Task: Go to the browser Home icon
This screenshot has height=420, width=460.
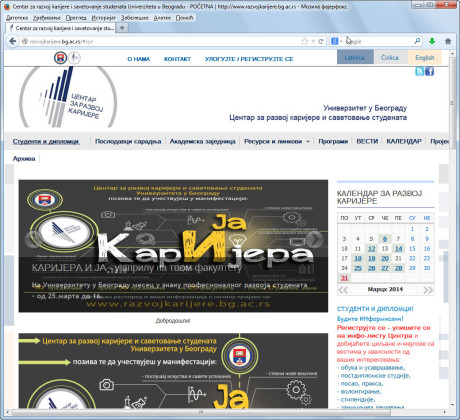Action: (448, 41)
